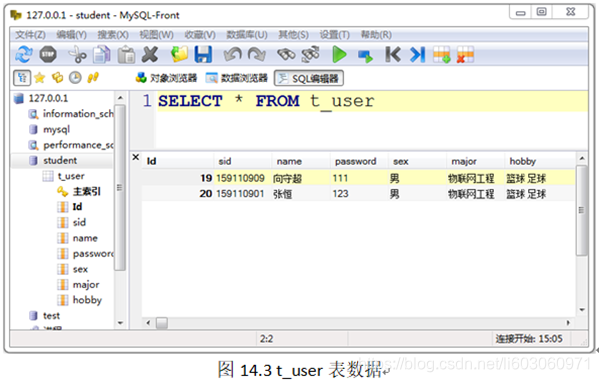
Task: Switch to SQL编辑器 view
Action: coord(309,78)
